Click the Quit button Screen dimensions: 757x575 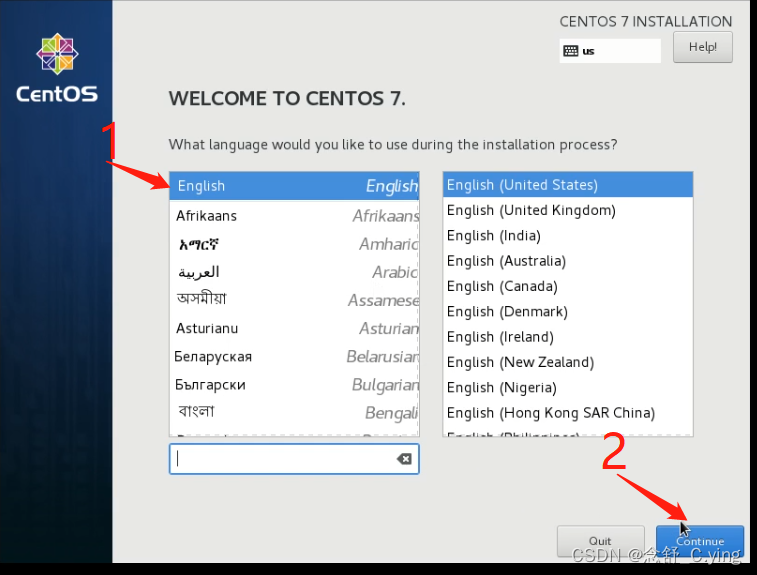click(x=600, y=541)
